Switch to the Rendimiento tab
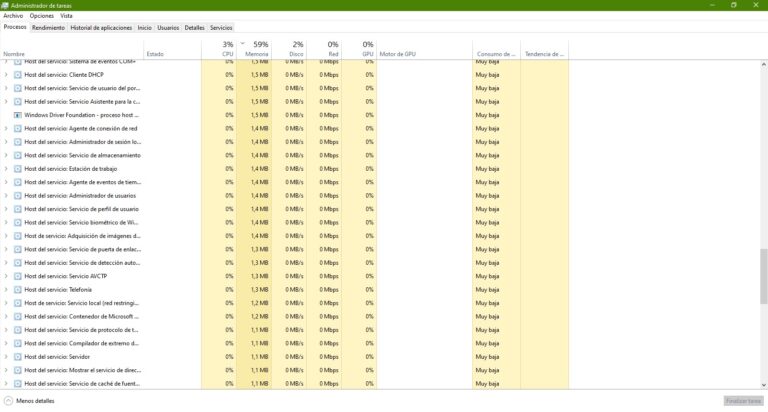 (48, 28)
